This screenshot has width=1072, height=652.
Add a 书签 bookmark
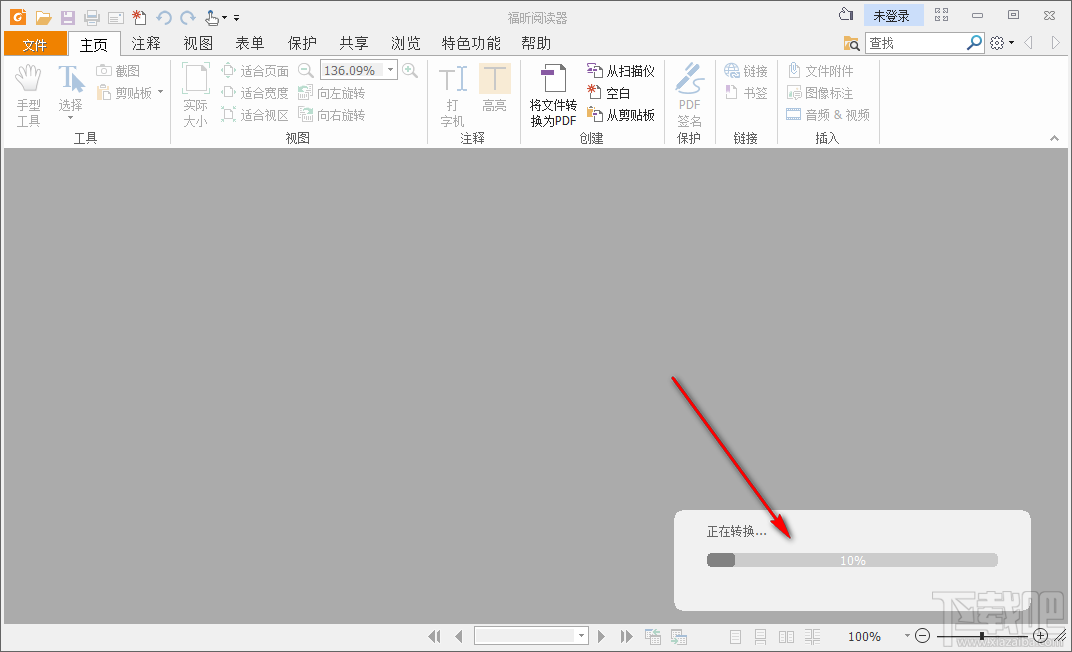pyautogui.click(x=745, y=92)
